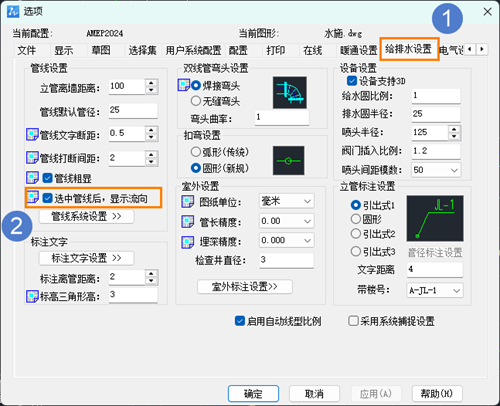Image resolution: width=500 pixels, height=406 pixels.
Task: Open the 喷头间距模数 dropdown
Action: (x=436, y=170)
